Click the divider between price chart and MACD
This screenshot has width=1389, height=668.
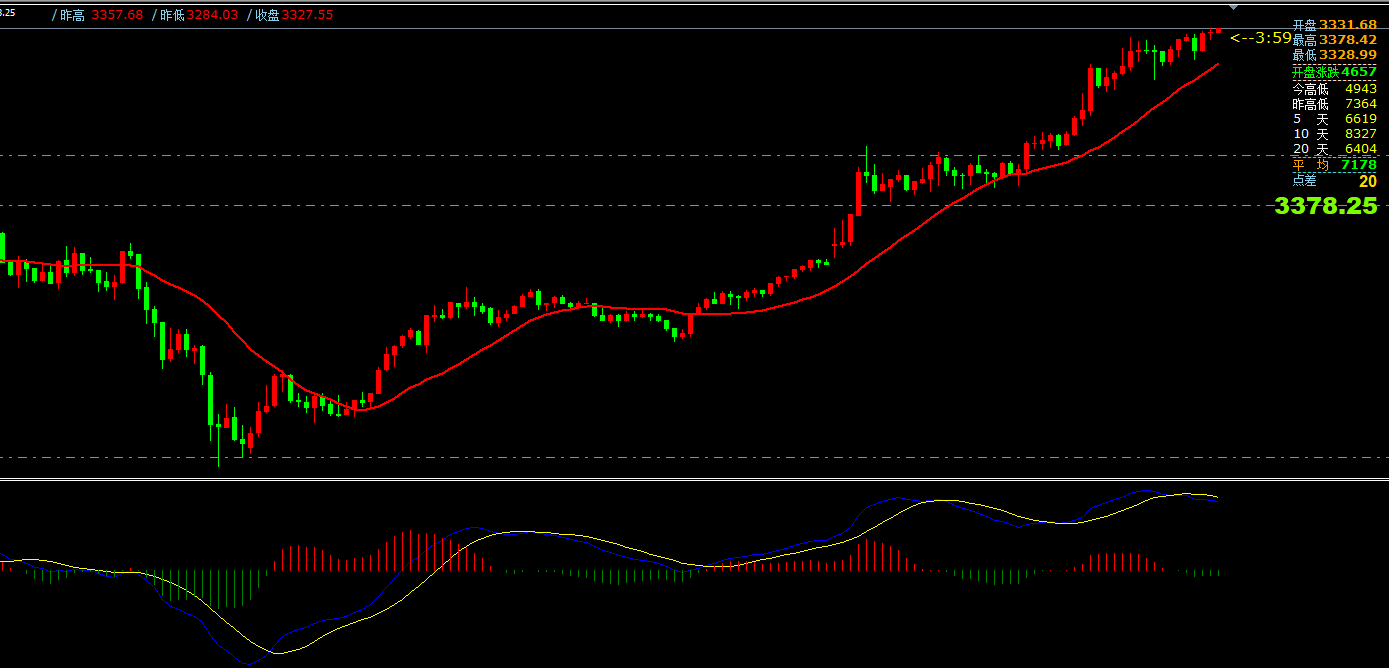coord(694,479)
